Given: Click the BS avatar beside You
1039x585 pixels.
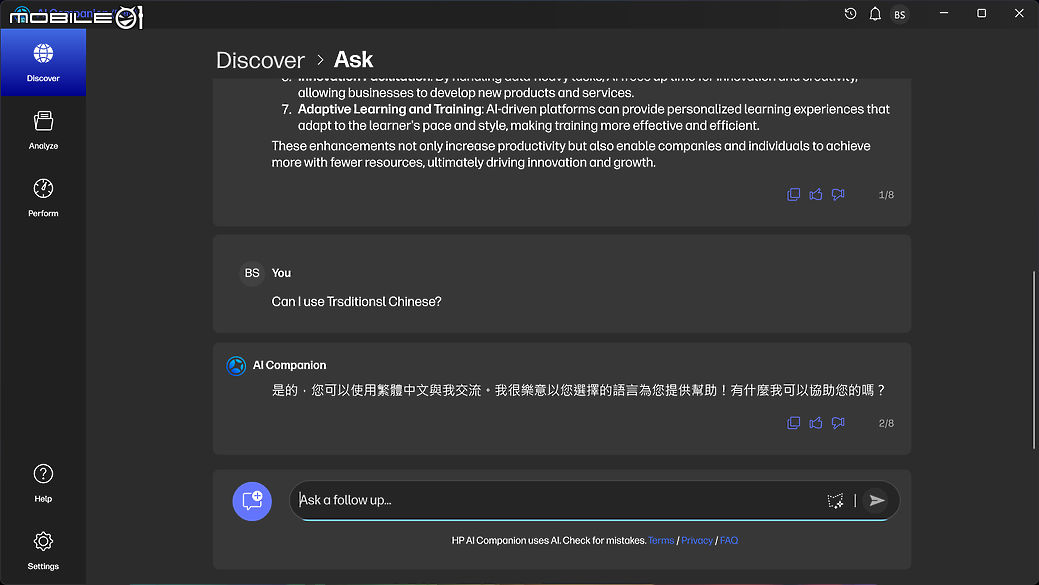Looking at the screenshot, I should click(252, 274).
